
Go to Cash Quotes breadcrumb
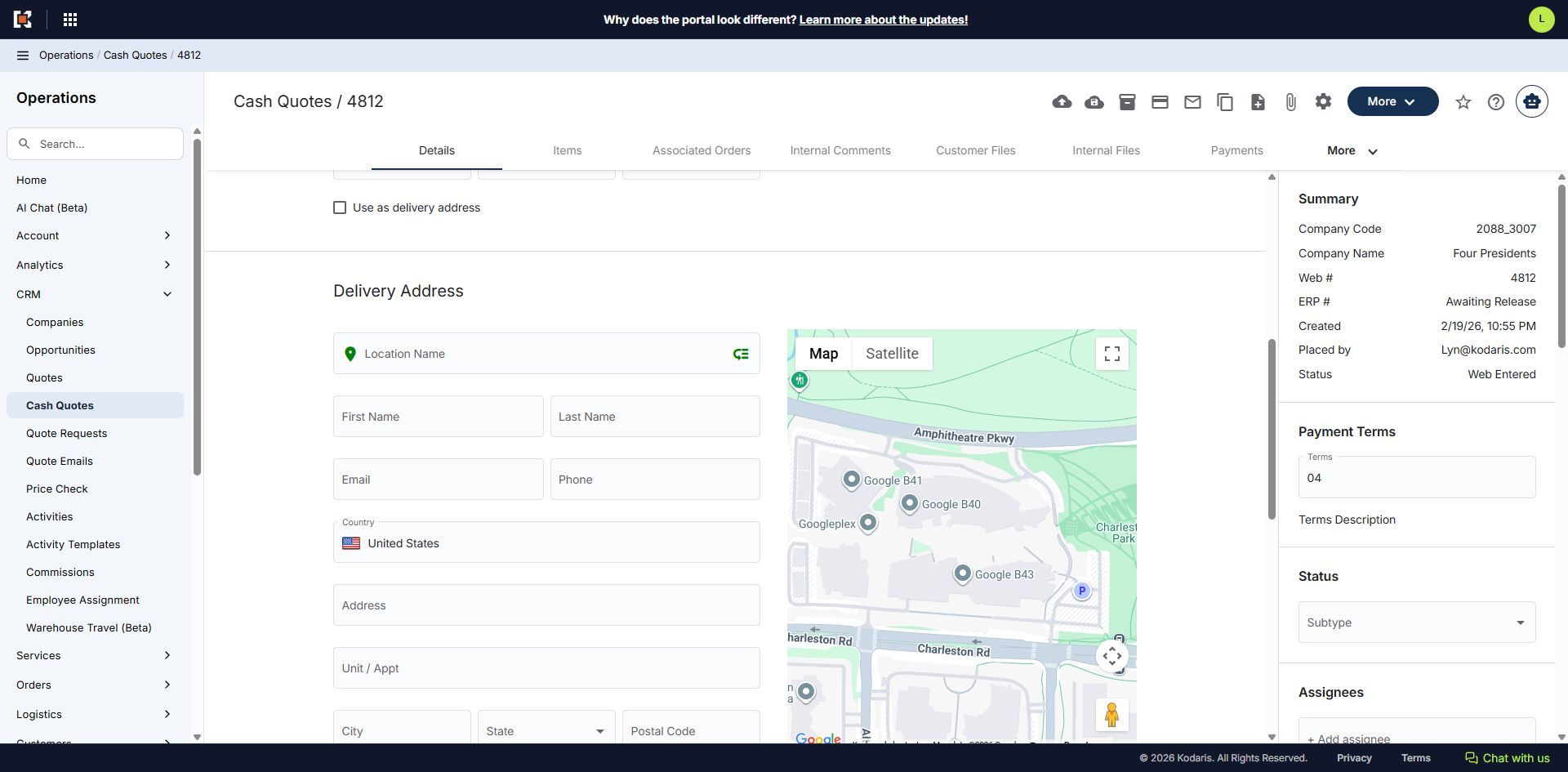pyautogui.click(x=135, y=56)
